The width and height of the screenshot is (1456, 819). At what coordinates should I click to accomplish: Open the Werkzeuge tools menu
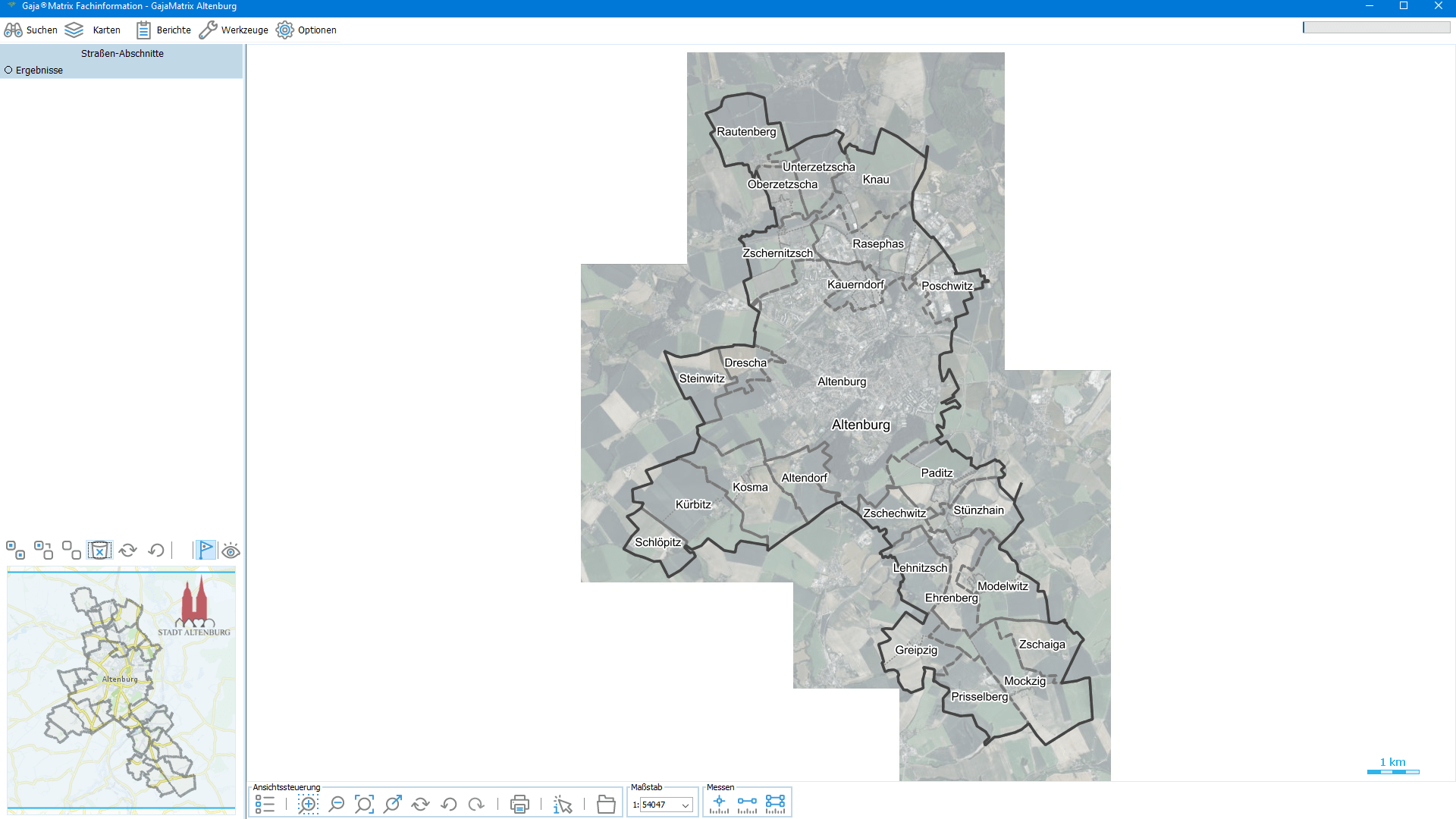(x=234, y=30)
